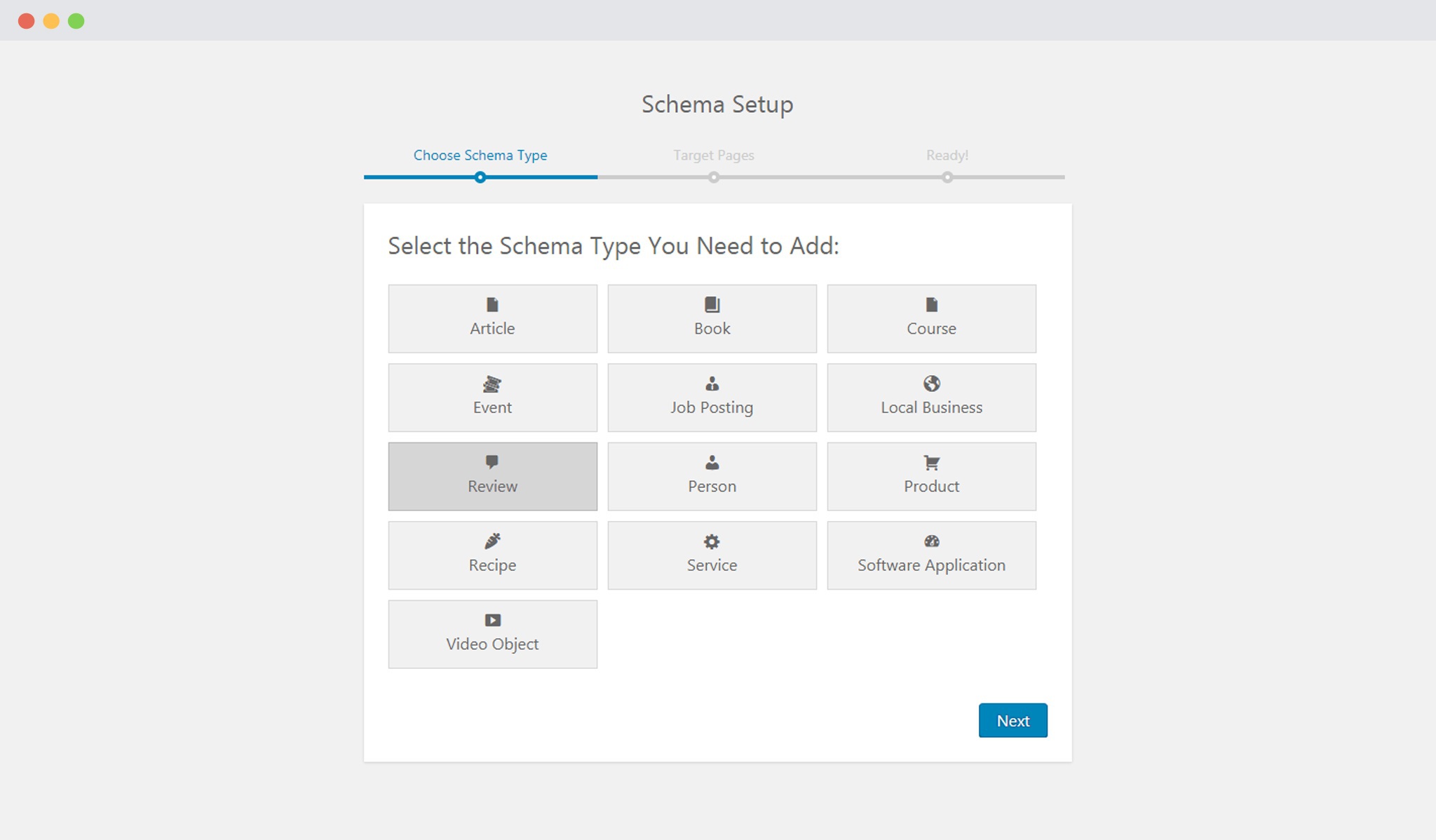Select the Person schema type
1436x840 pixels.
click(x=711, y=476)
